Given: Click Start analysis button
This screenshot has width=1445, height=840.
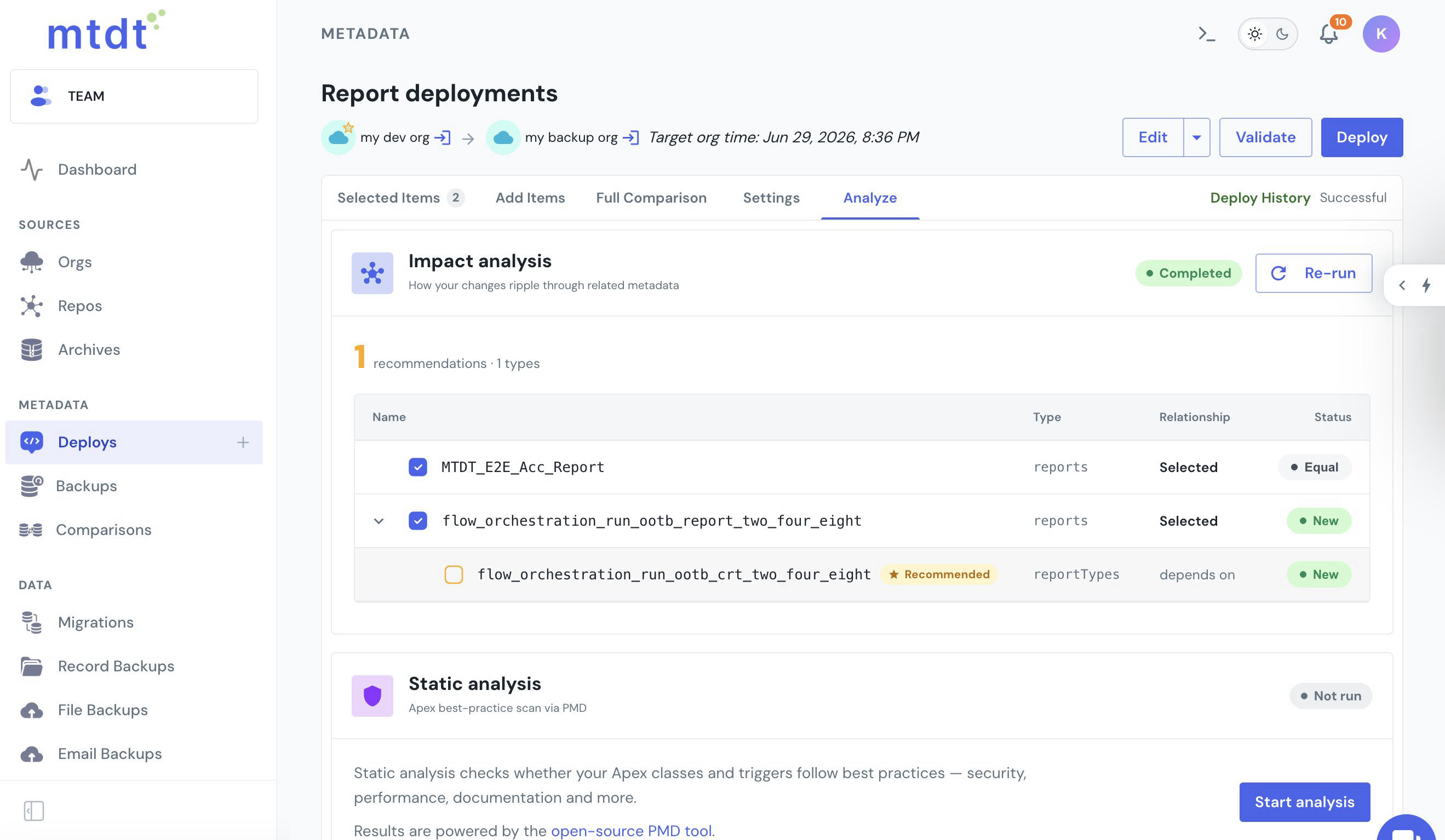Looking at the screenshot, I should 1305,802.
